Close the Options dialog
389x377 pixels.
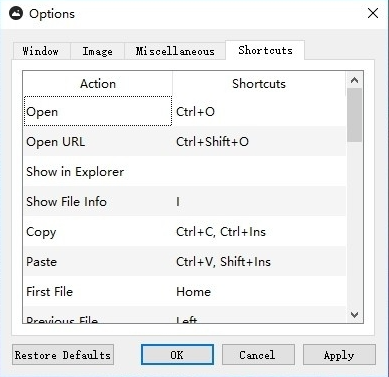373,14
